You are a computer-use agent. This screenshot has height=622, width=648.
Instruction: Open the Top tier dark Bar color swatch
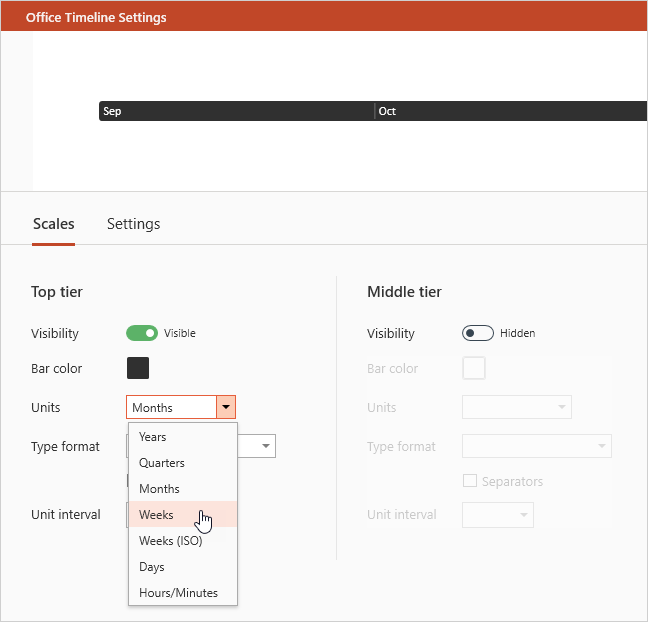[138, 368]
